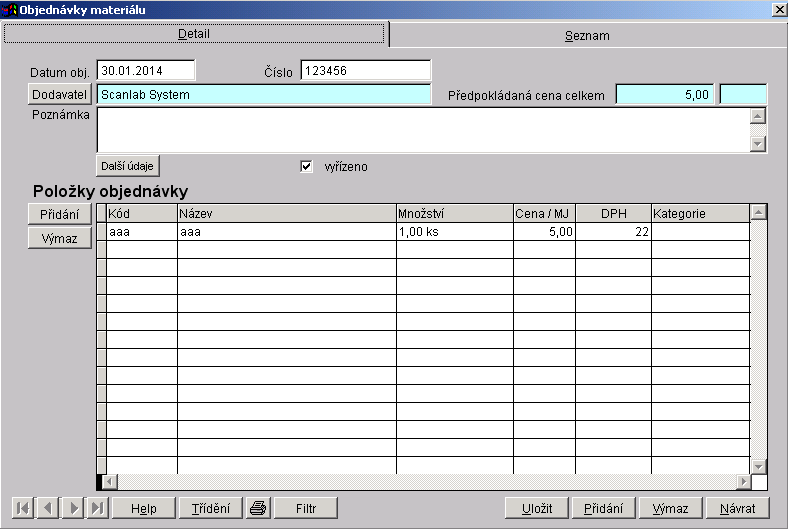Close the Objednávky materiálu window
Image resolution: width=788 pixels, height=529 pixels.
(778, 9)
